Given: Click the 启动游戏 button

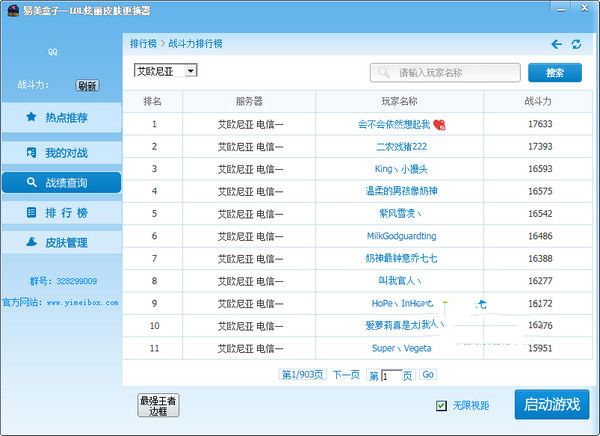Looking at the screenshot, I should (x=552, y=404).
